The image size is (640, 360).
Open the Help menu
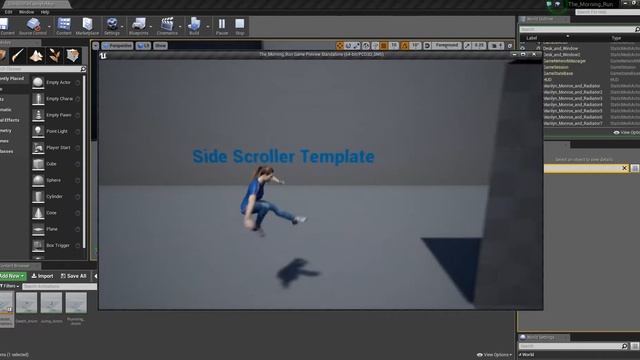coord(45,12)
